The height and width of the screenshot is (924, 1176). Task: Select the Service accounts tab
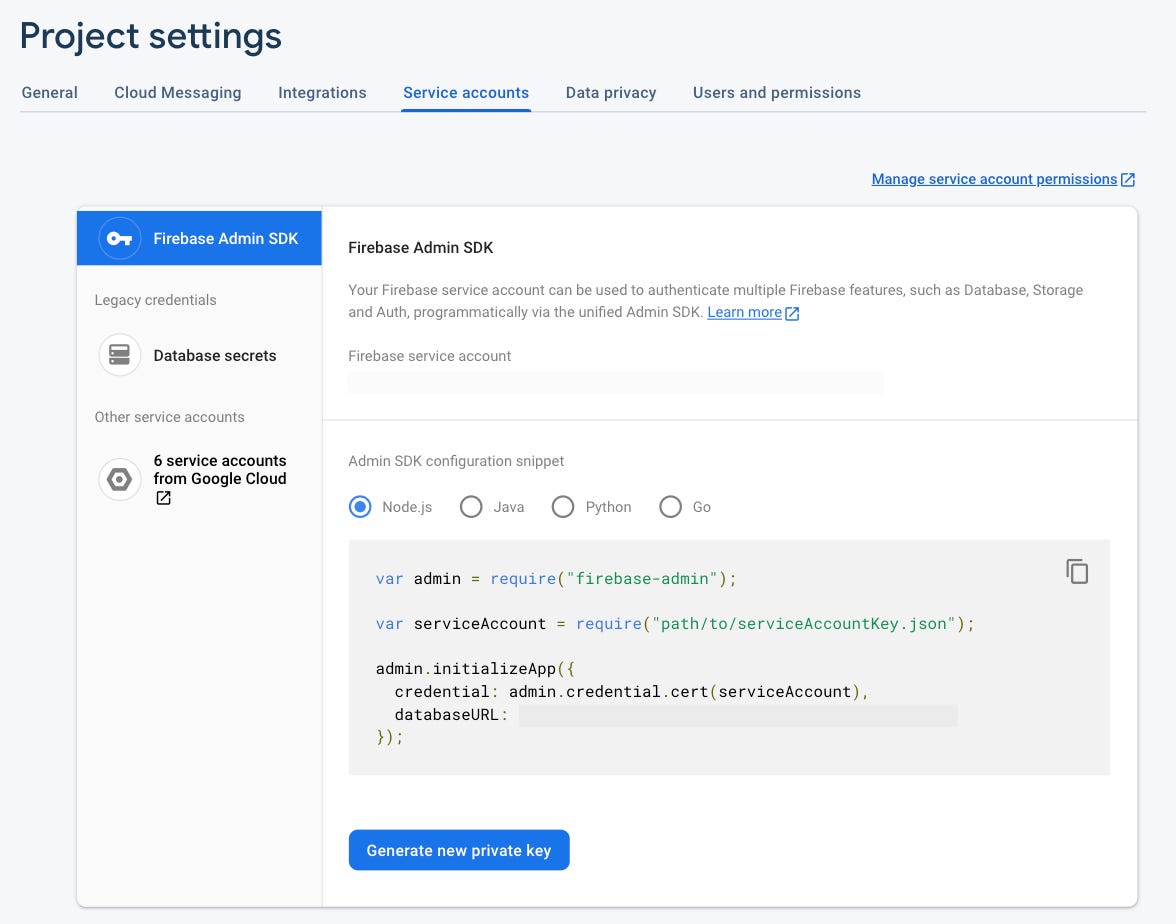coord(466,93)
